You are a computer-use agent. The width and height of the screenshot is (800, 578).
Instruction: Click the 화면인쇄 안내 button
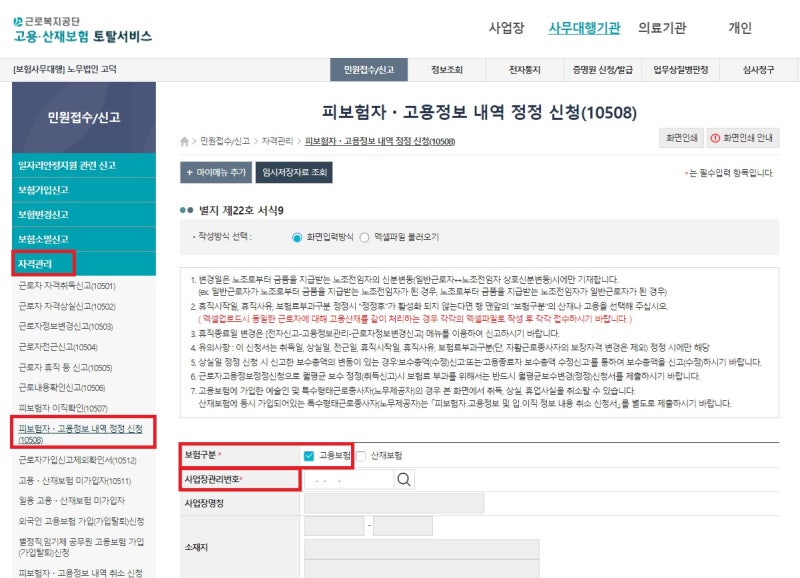point(743,138)
